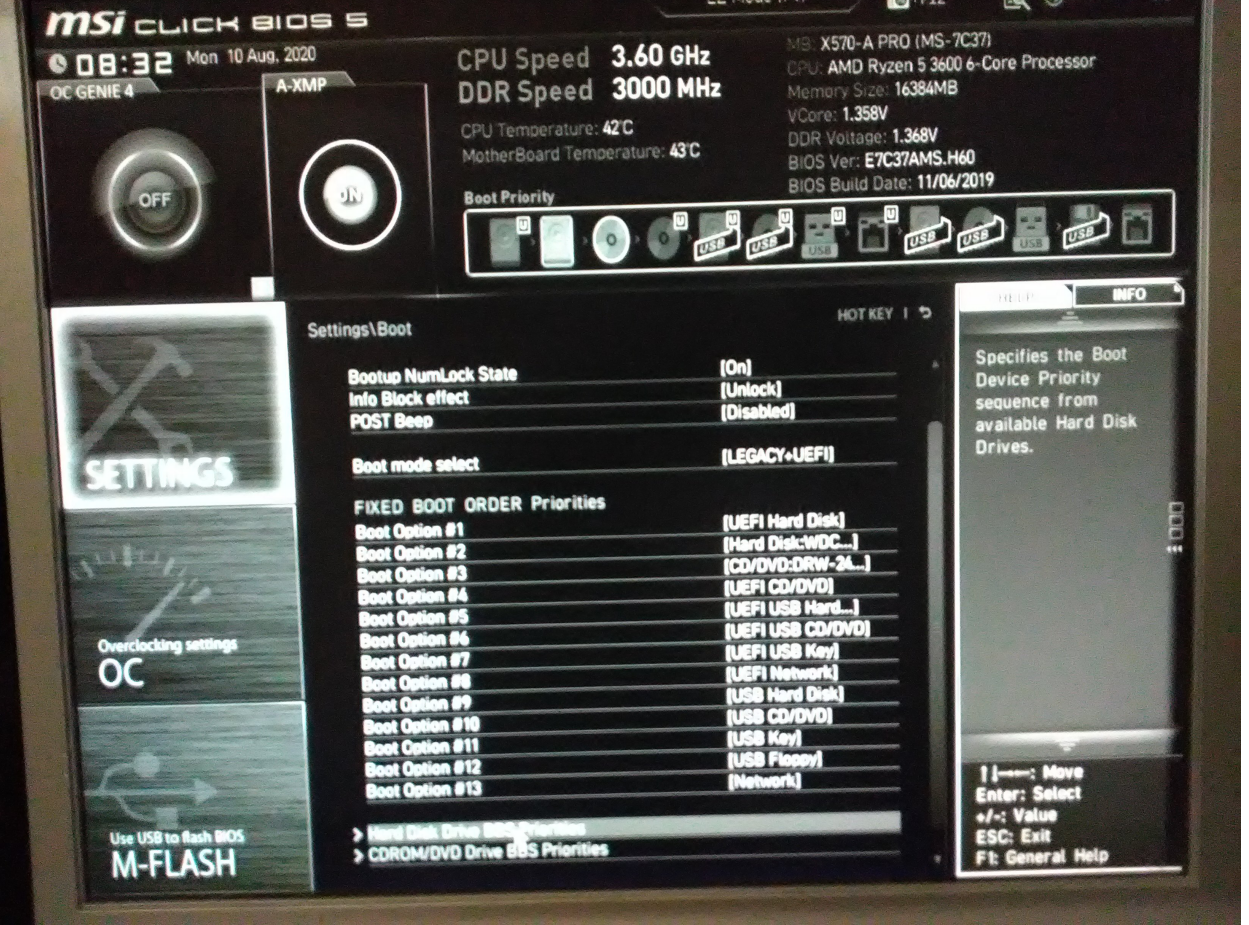Click the help panel bottom scroll arrow
1249x925 pixels.
1067,745
